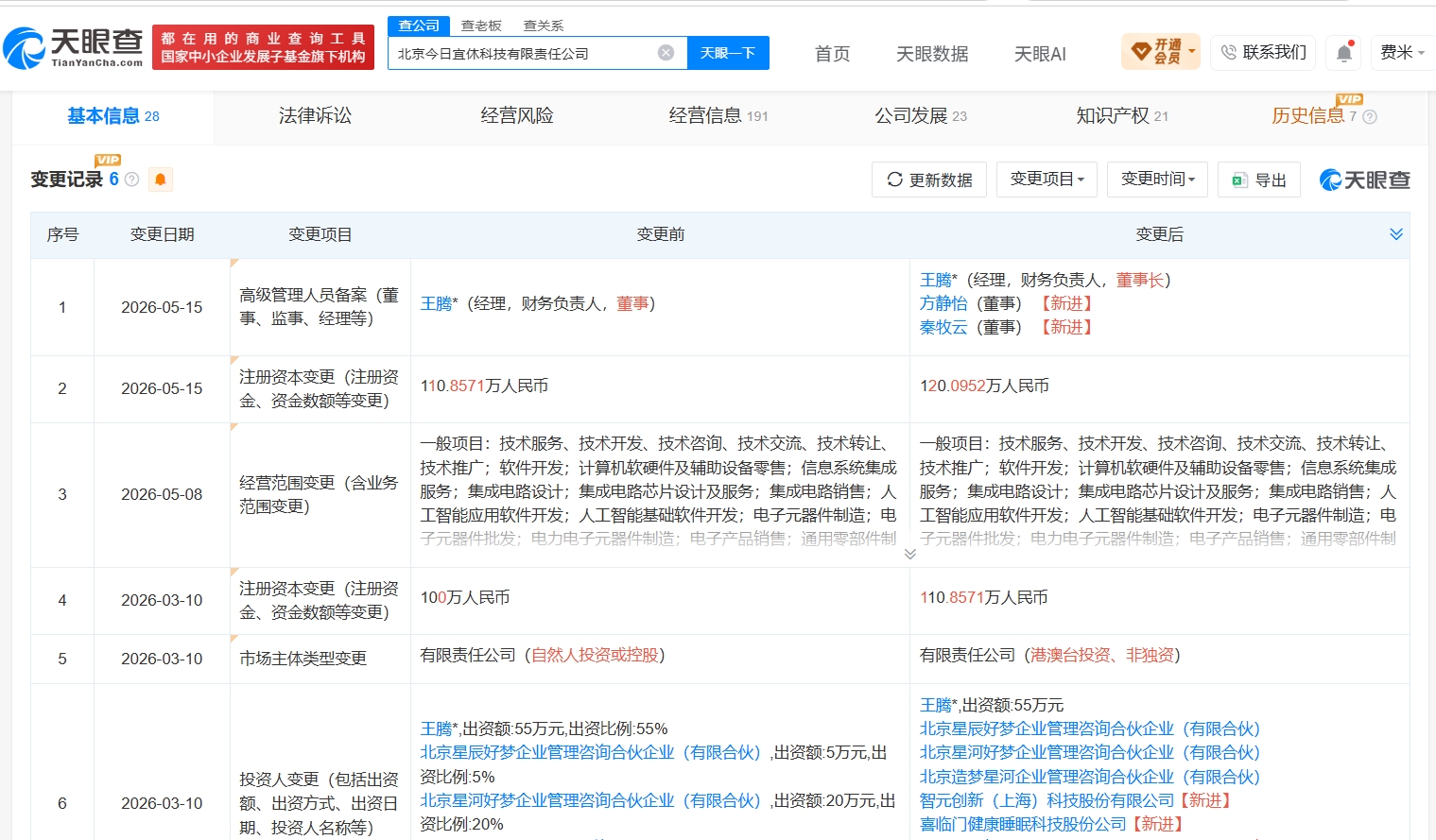Click the TianYanCha logo
The image size is (1436, 840).
click(73, 47)
